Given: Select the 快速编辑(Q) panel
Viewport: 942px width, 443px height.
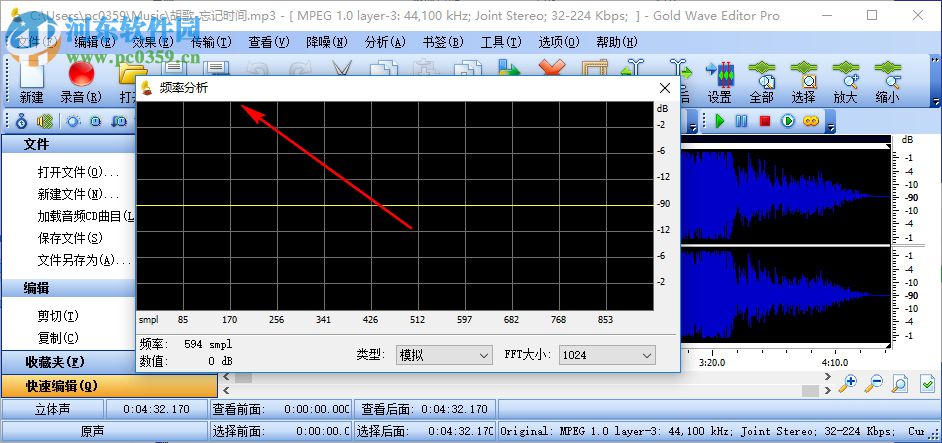Looking at the screenshot, I should coord(109,385).
